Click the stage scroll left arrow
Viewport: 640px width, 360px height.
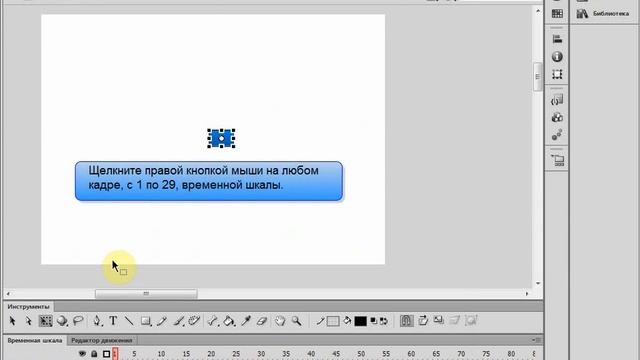[8, 293]
